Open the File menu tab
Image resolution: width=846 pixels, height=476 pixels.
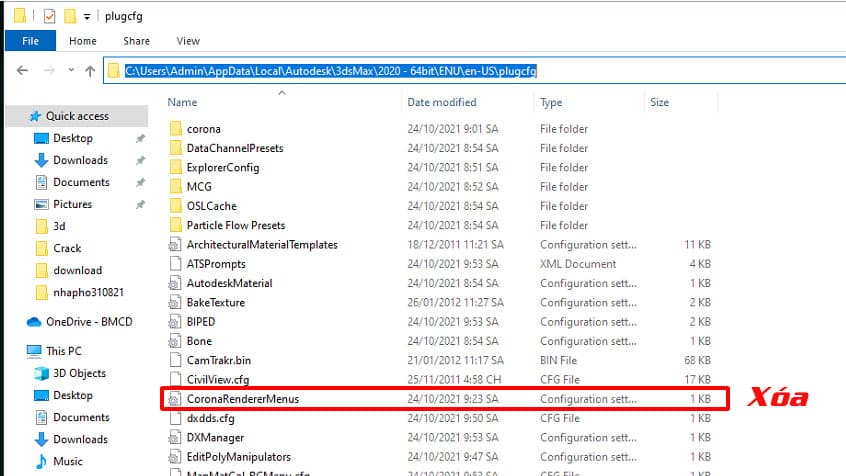point(30,41)
